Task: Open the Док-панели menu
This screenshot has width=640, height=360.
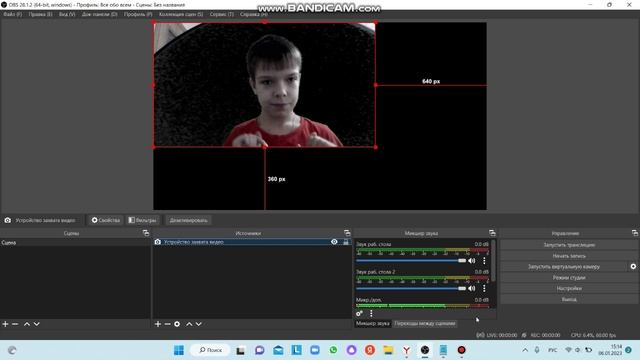Action: click(100, 14)
